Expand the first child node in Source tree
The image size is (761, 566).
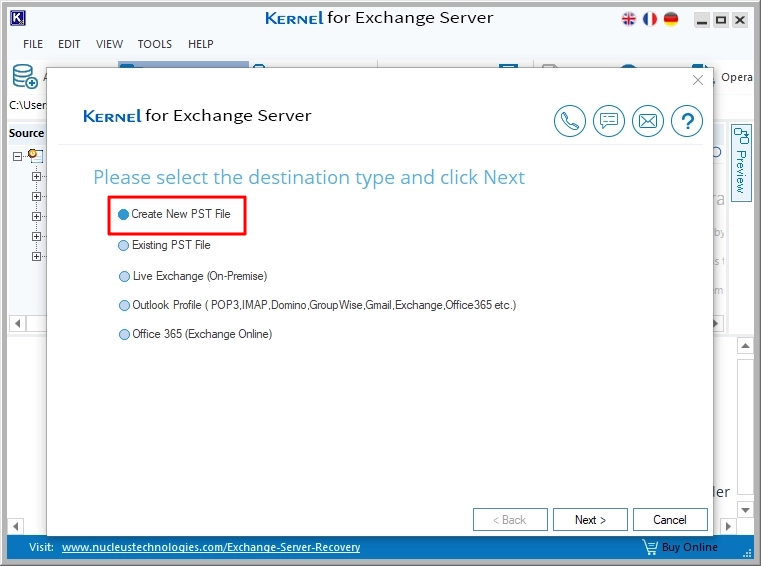pos(36,176)
